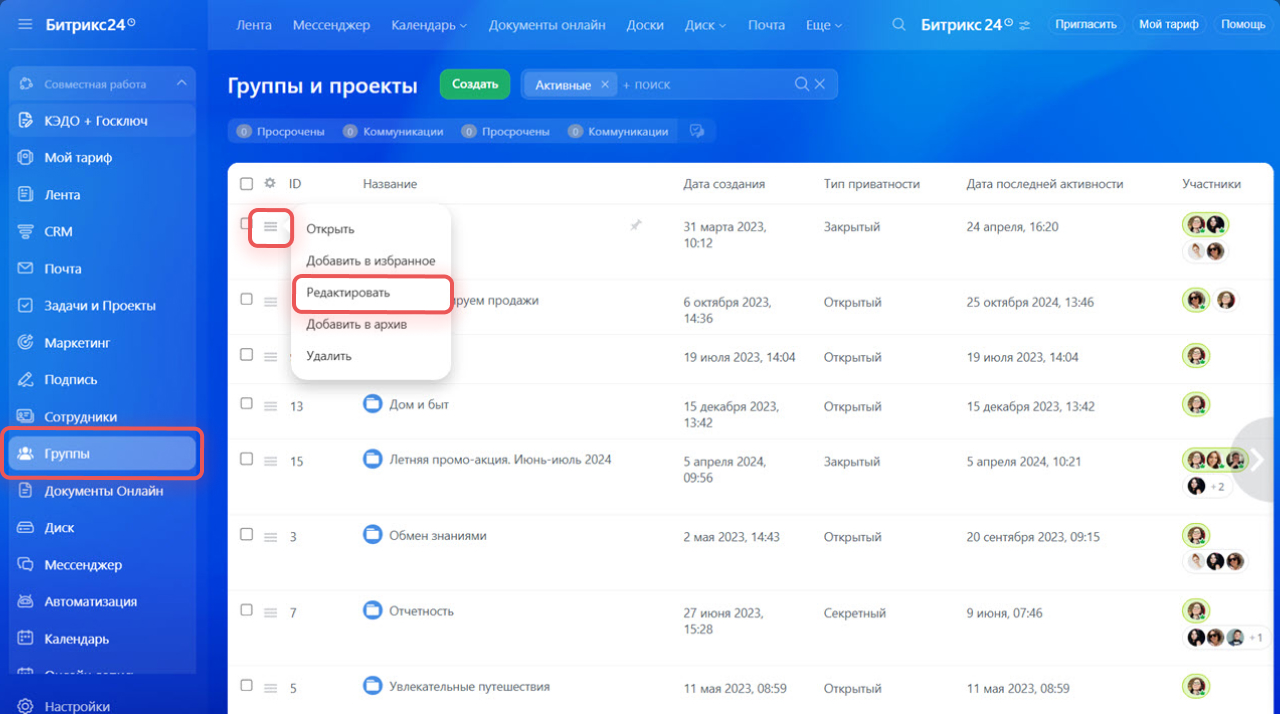Image resolution: width=1280 pixels, height=714 pixels.
Task: Check the row created 19 июля 2023
Action: coord(247,354)
